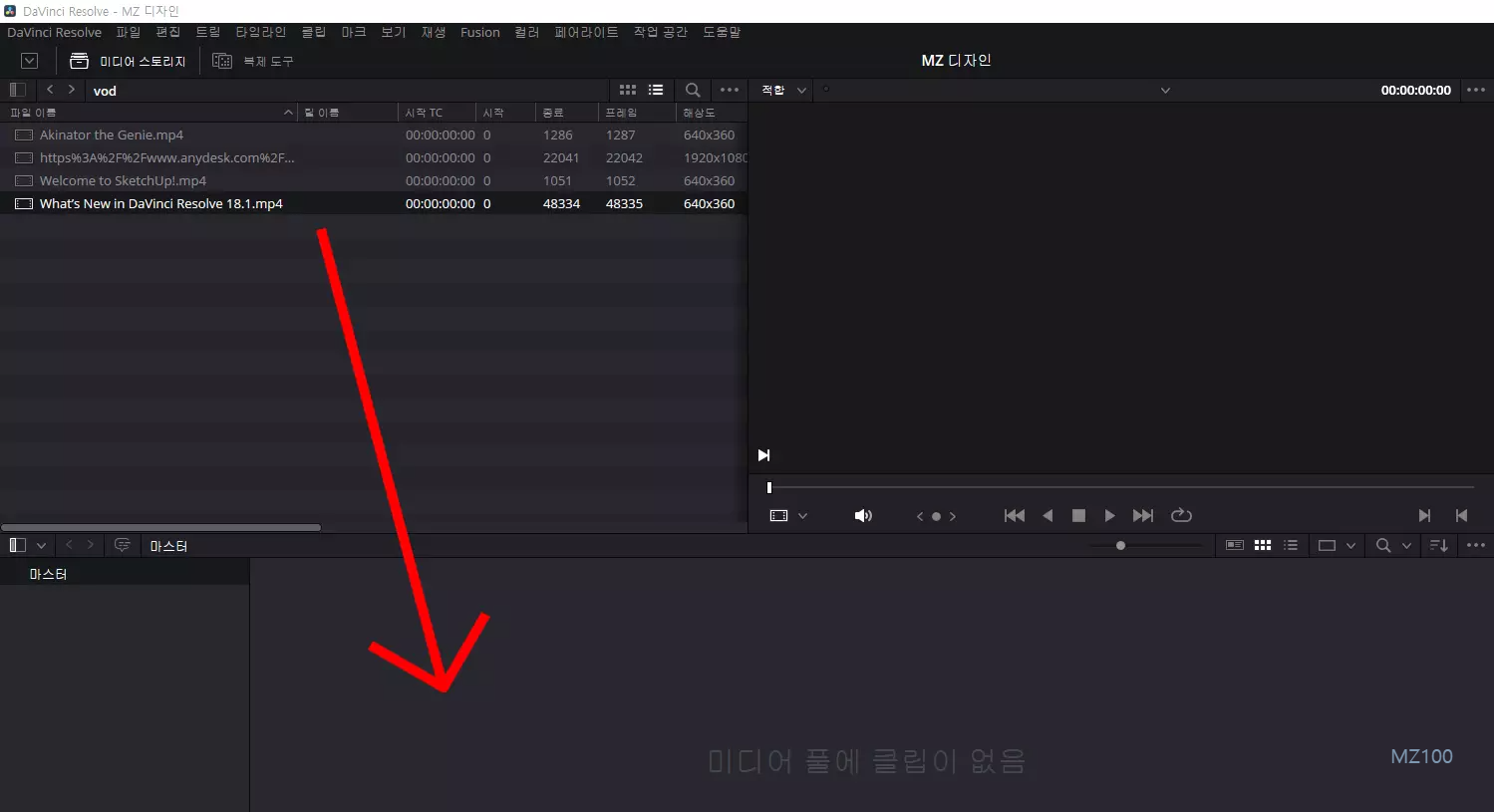This screenshot has width=1494, height=812.
Task: Go back in media storage folder navigation
Action: [x=50, y=90]
